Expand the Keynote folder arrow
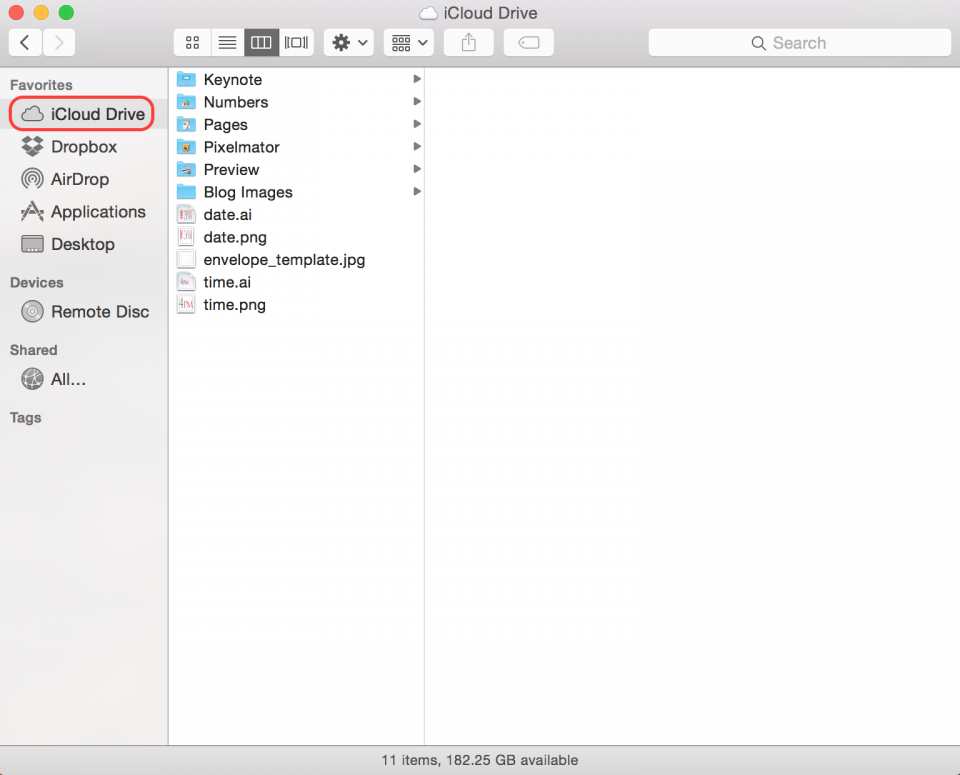960x775 pixels. (417, 79)
